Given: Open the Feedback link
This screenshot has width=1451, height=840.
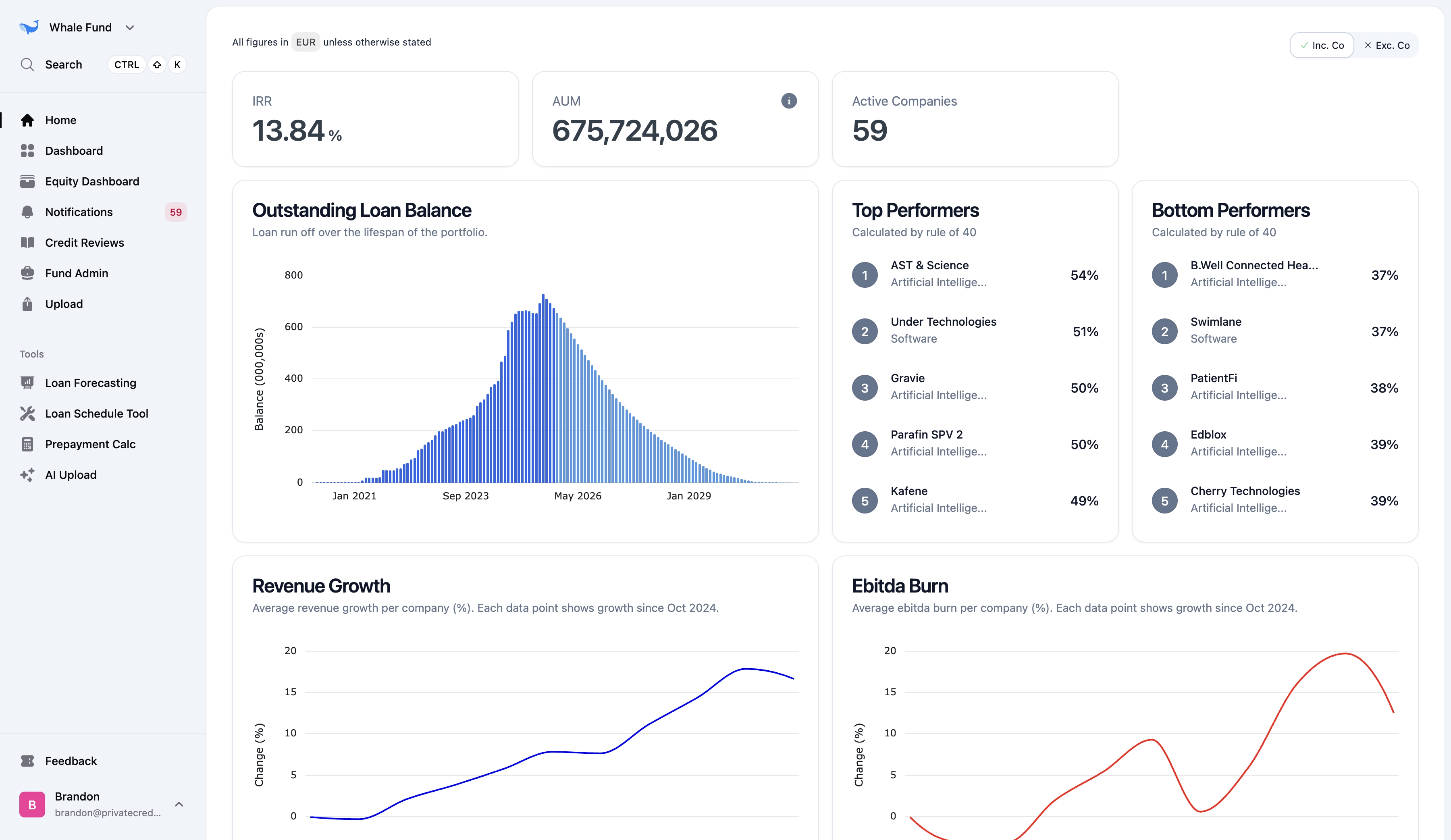Looking at the screenshot, I should (x=71, y=761).
